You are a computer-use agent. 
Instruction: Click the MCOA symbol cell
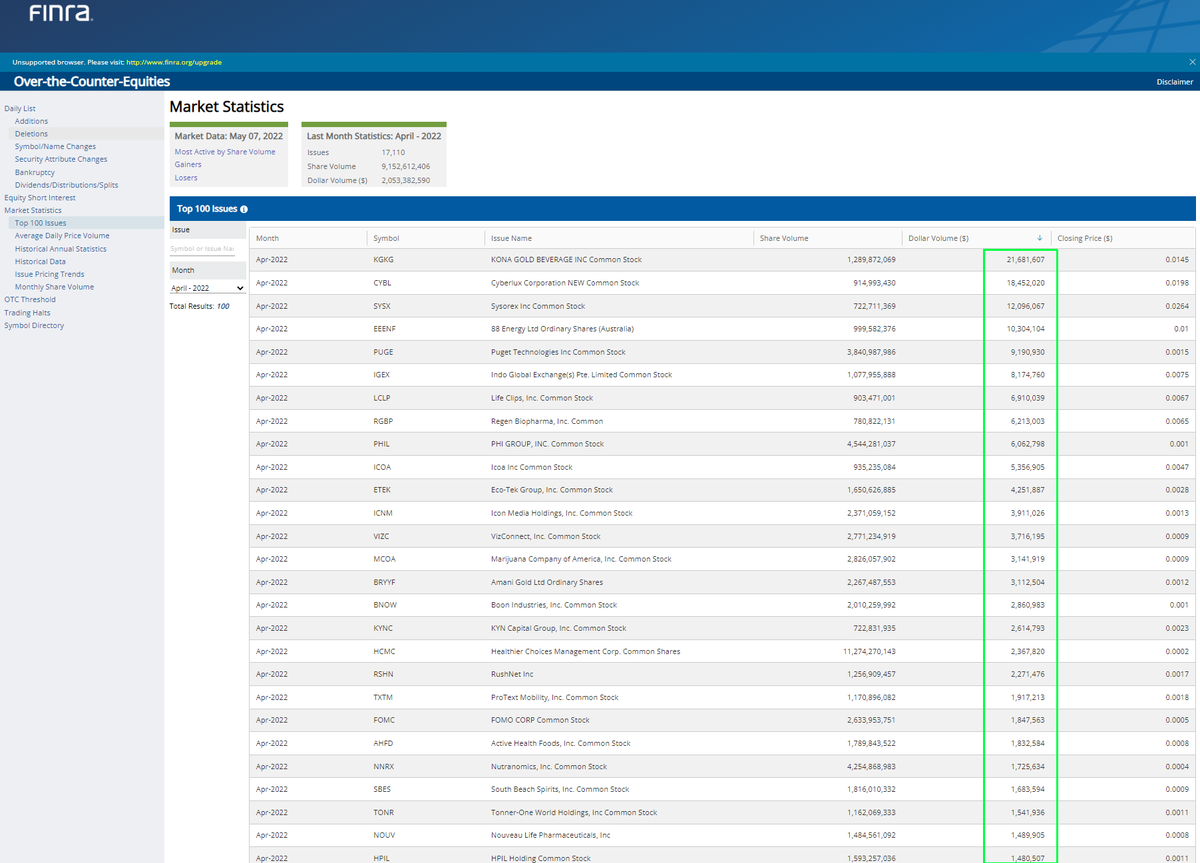pyautogui.click(x=384, y=559)
